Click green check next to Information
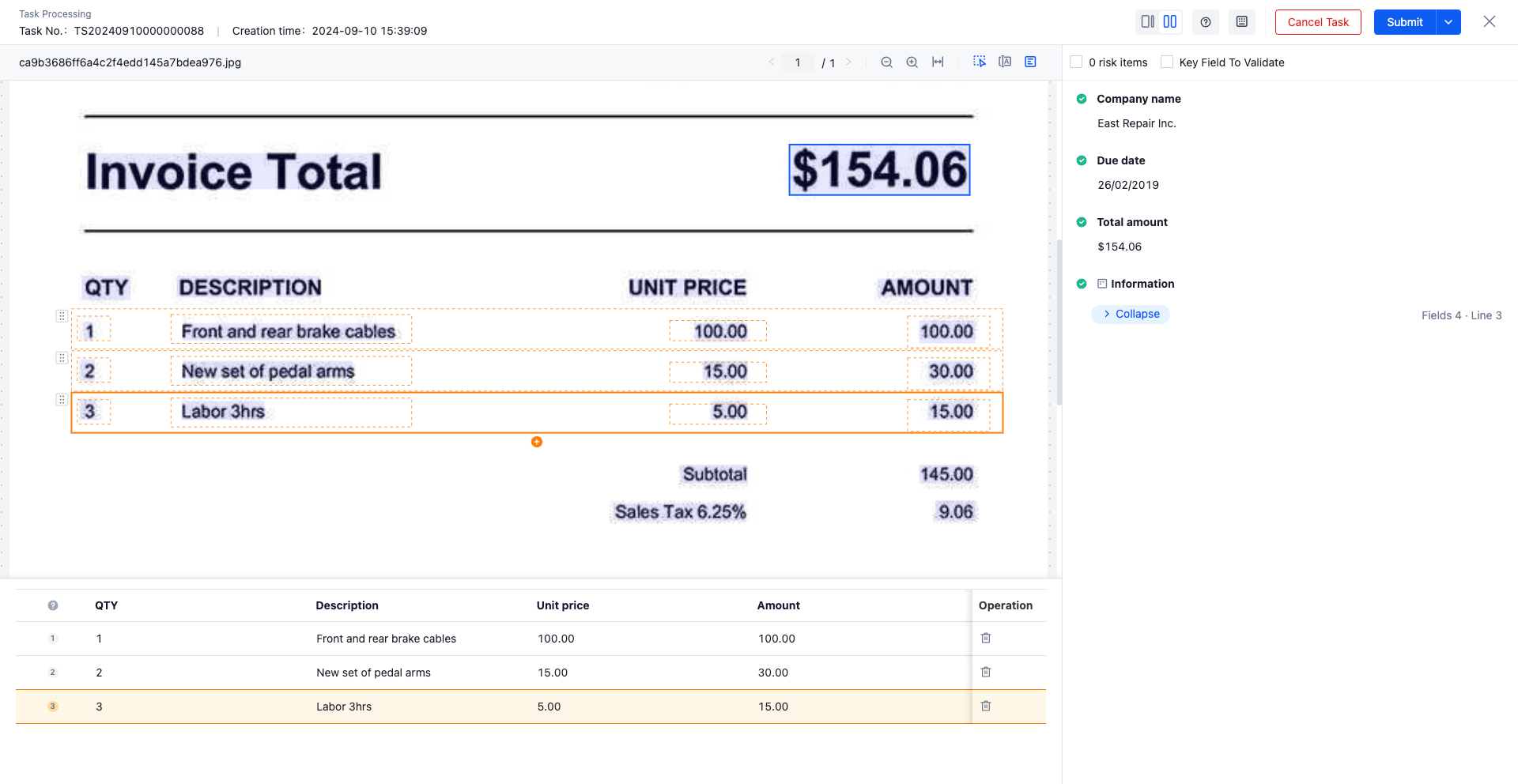1518x784 pixels. click(1082, 284)
